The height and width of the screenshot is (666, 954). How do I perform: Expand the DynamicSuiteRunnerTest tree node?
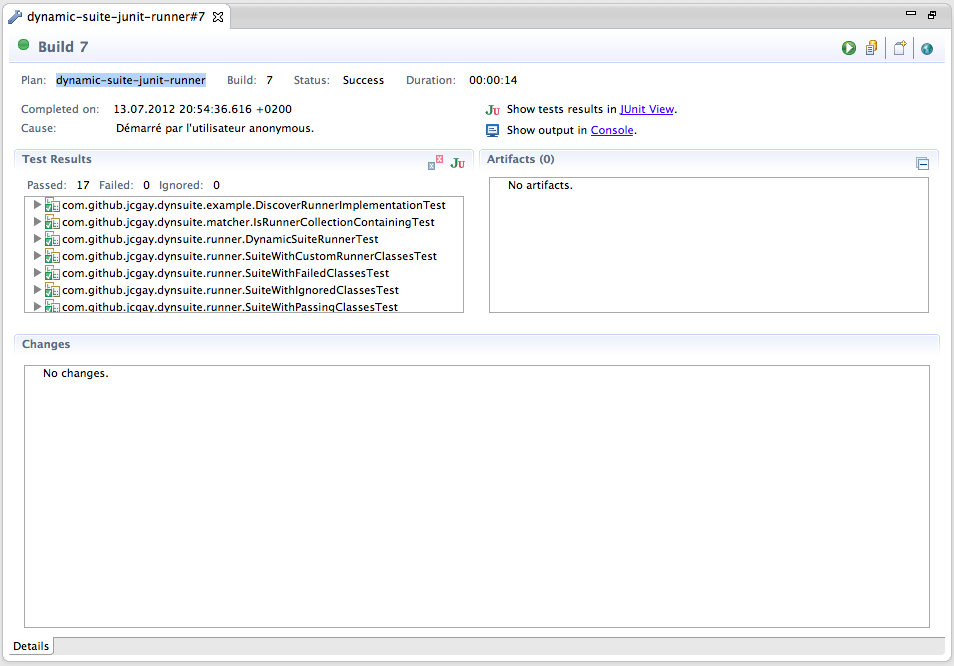[37, 238]
